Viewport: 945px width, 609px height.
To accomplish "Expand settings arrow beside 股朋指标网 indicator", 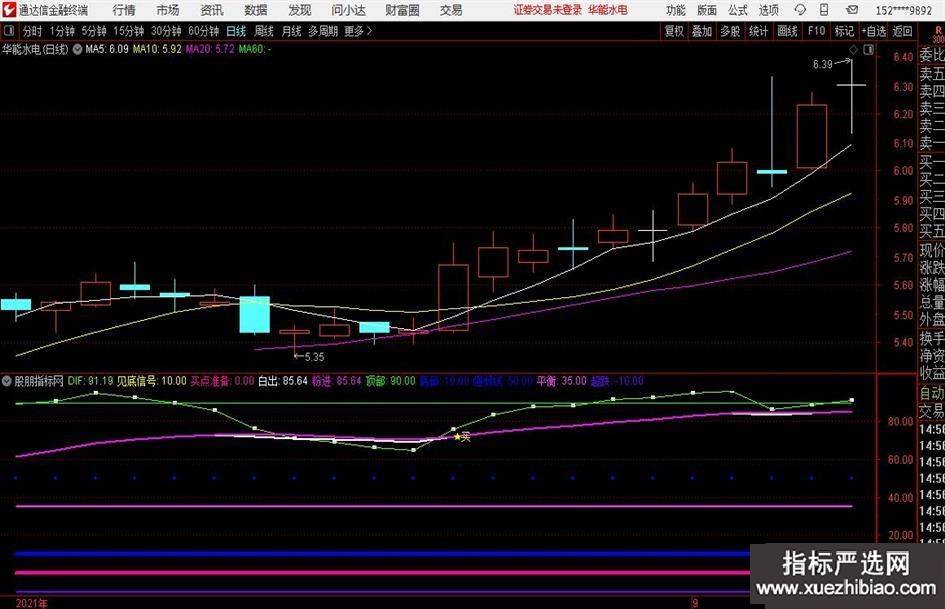I will 7,381.
